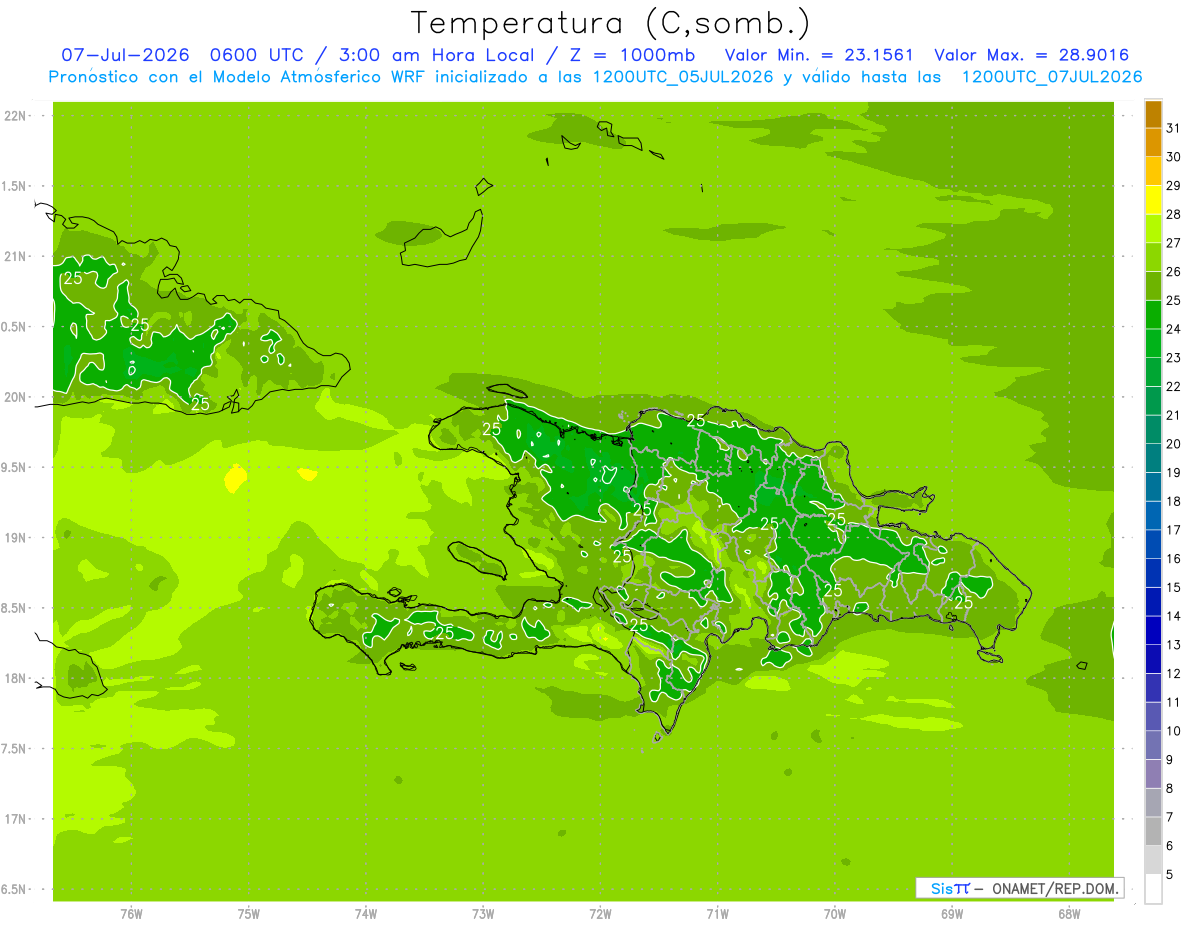Click the yellow 28-degree color swatch in legend

[x=1153, y=200]
